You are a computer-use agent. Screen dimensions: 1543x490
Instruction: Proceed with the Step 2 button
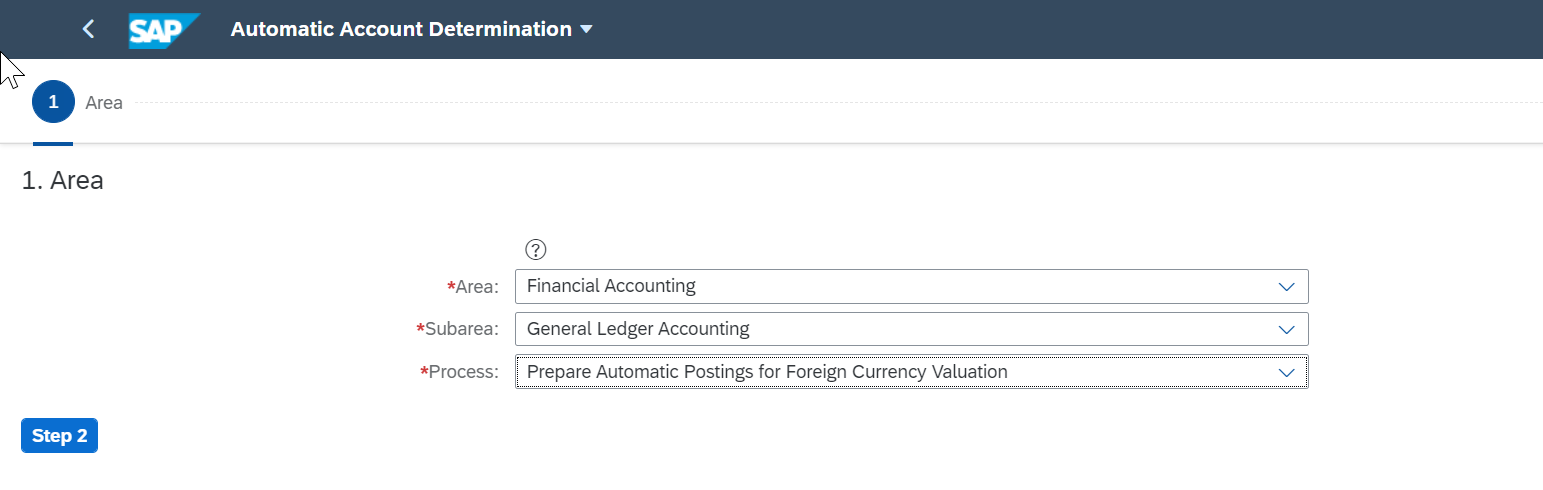[x=59, y=436]
